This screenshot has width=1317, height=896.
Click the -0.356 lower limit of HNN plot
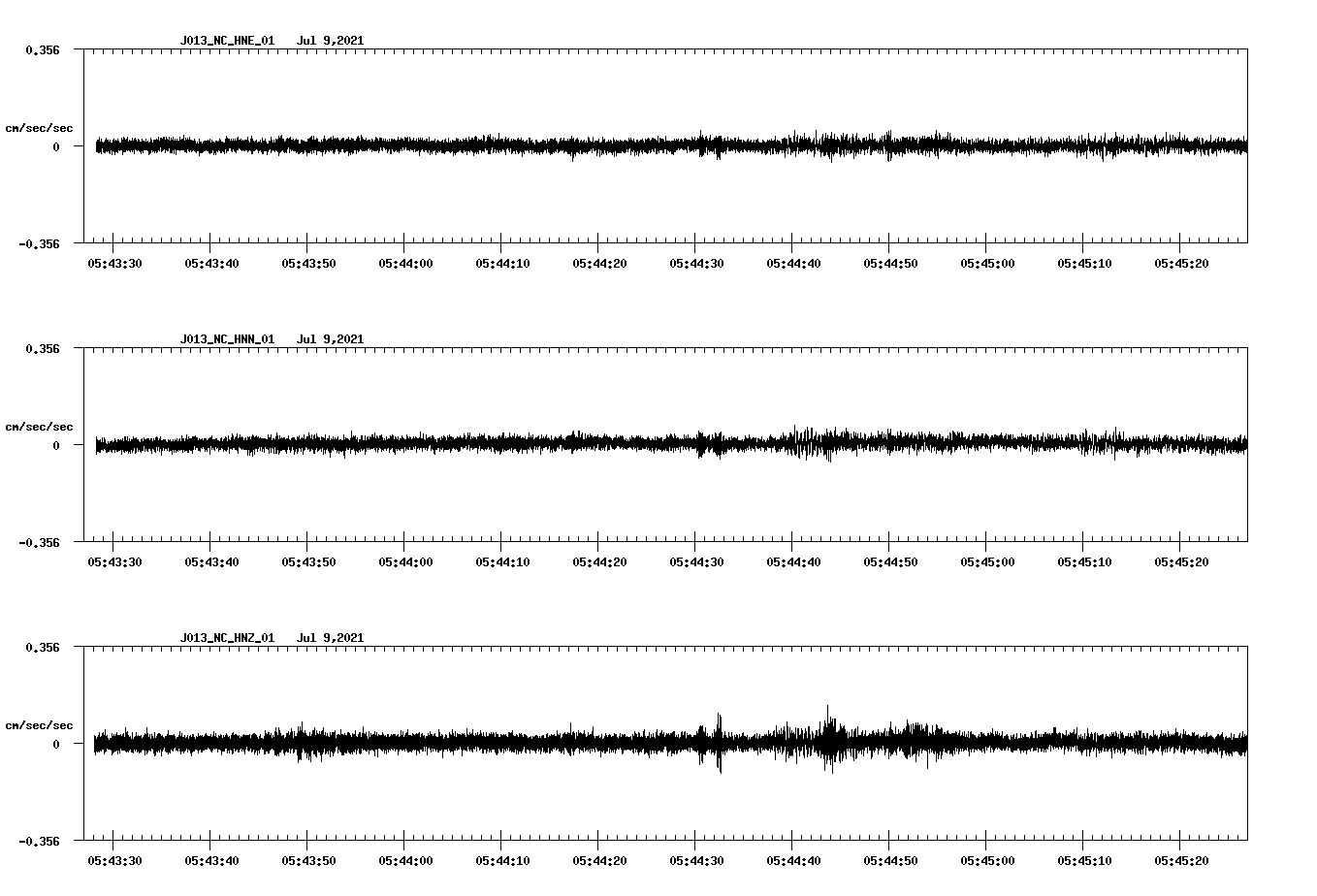tap(39, 542)
